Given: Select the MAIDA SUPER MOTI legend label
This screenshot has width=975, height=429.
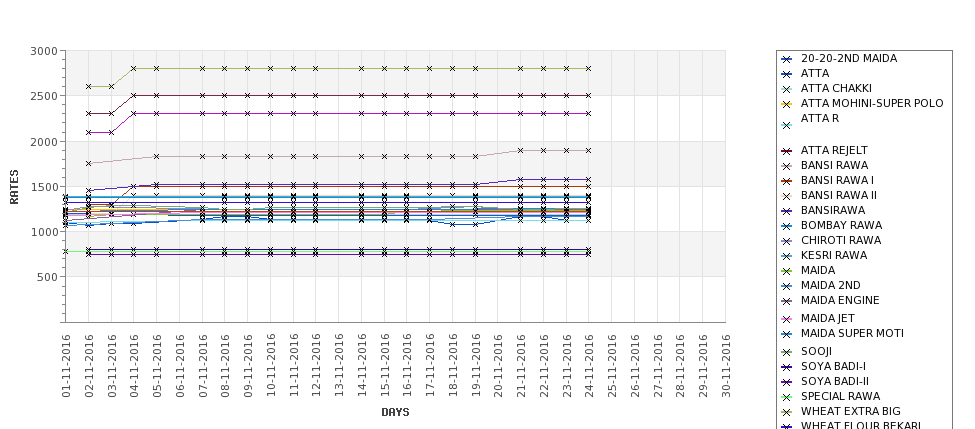Looking at the screenshot, I should 852,334.
